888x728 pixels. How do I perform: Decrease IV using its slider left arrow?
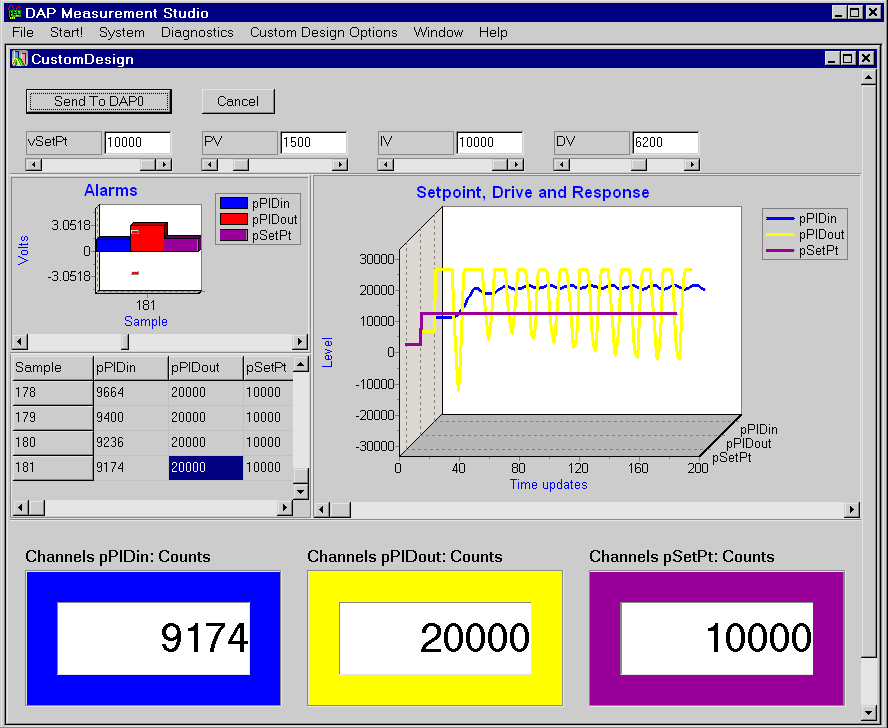pos(385,163)
